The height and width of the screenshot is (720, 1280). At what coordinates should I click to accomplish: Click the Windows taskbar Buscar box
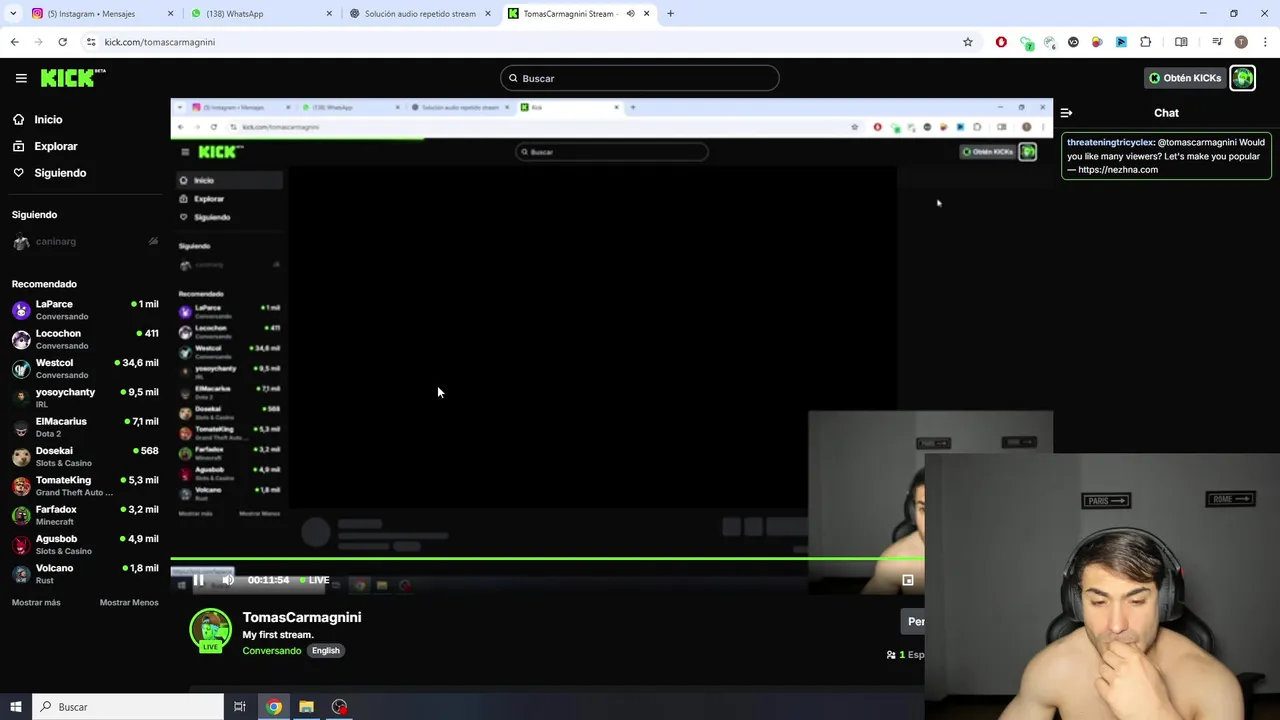128,707
